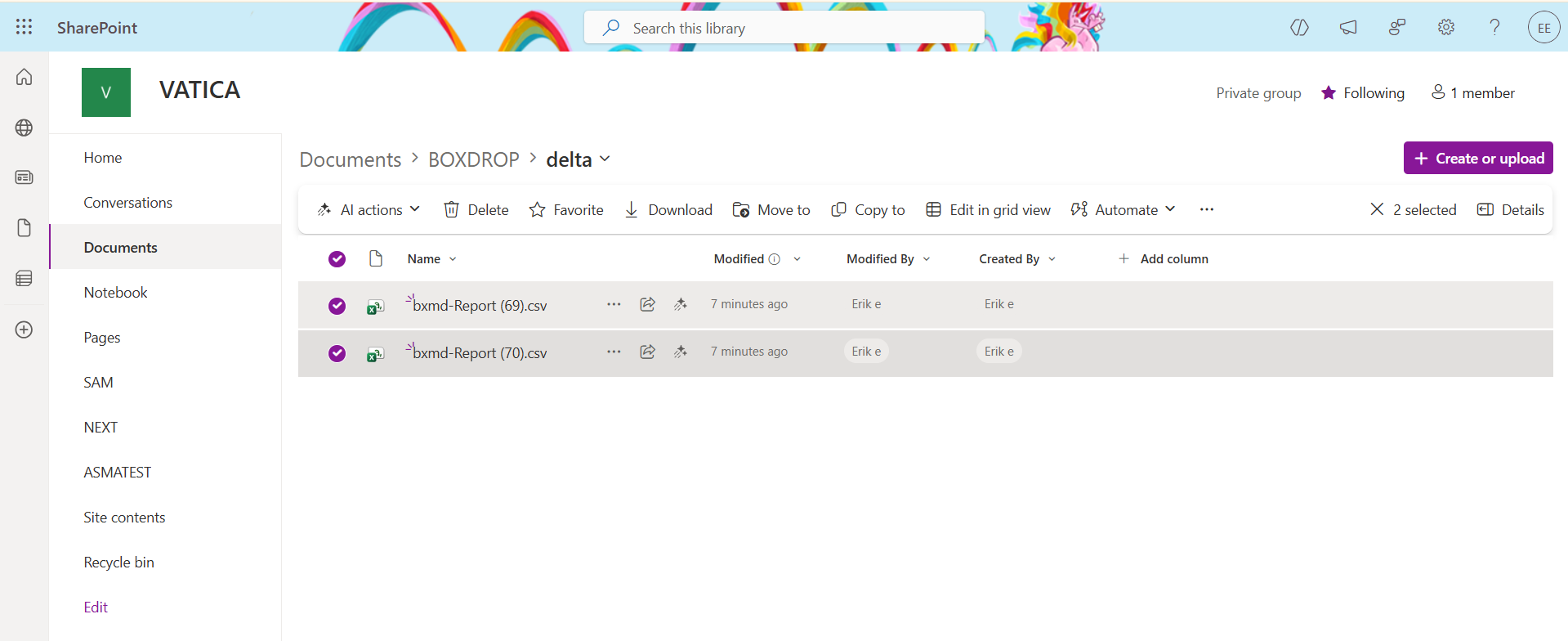This screenshot has height=641, width=1568.
Task: Switch to Edit in grid view
Action: coord(988,210)
